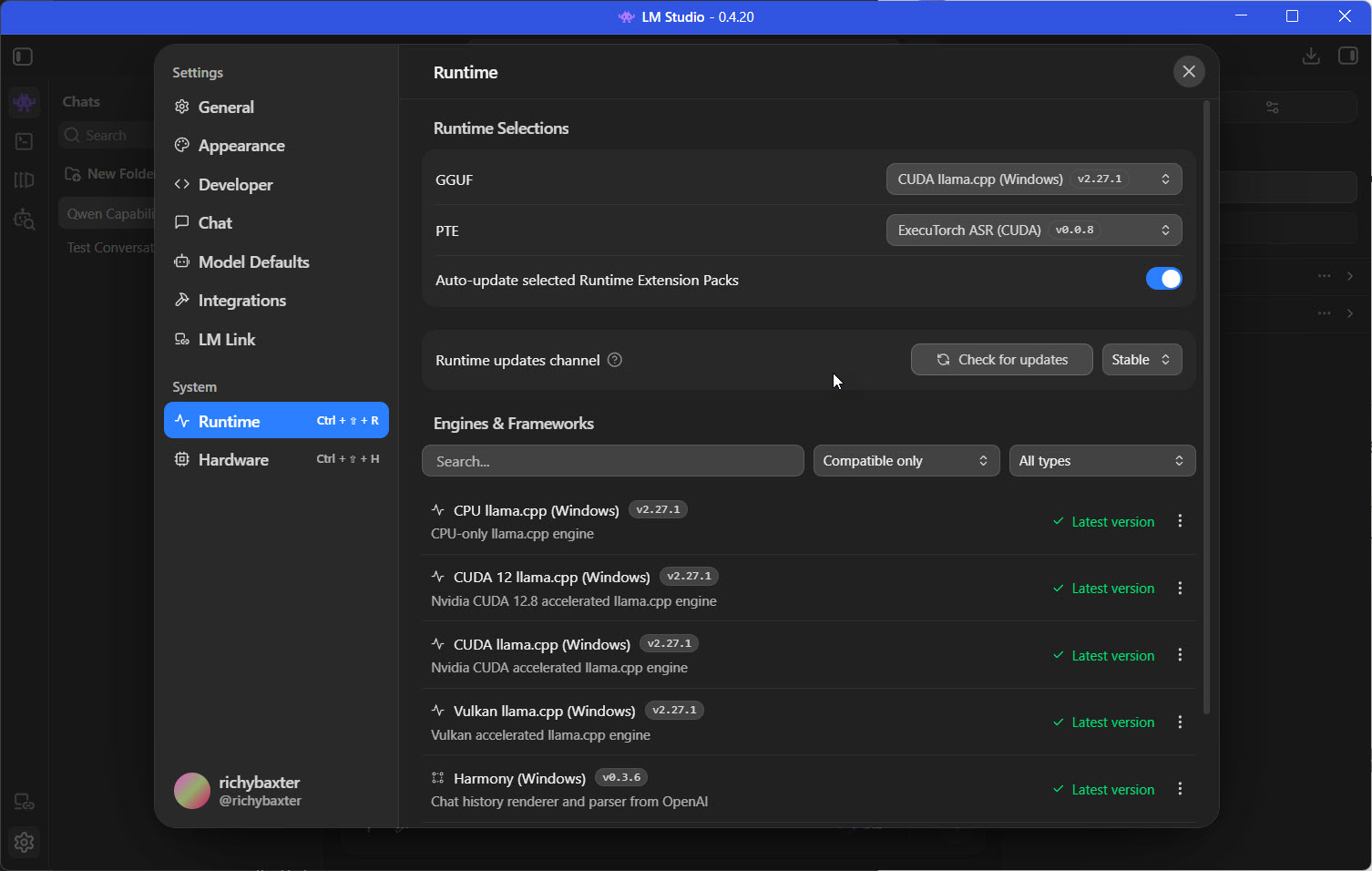Open My Models library icon in left rail
Image resolution: width=1372 pixels, height=871 pixels.
(x=25, y=180)
